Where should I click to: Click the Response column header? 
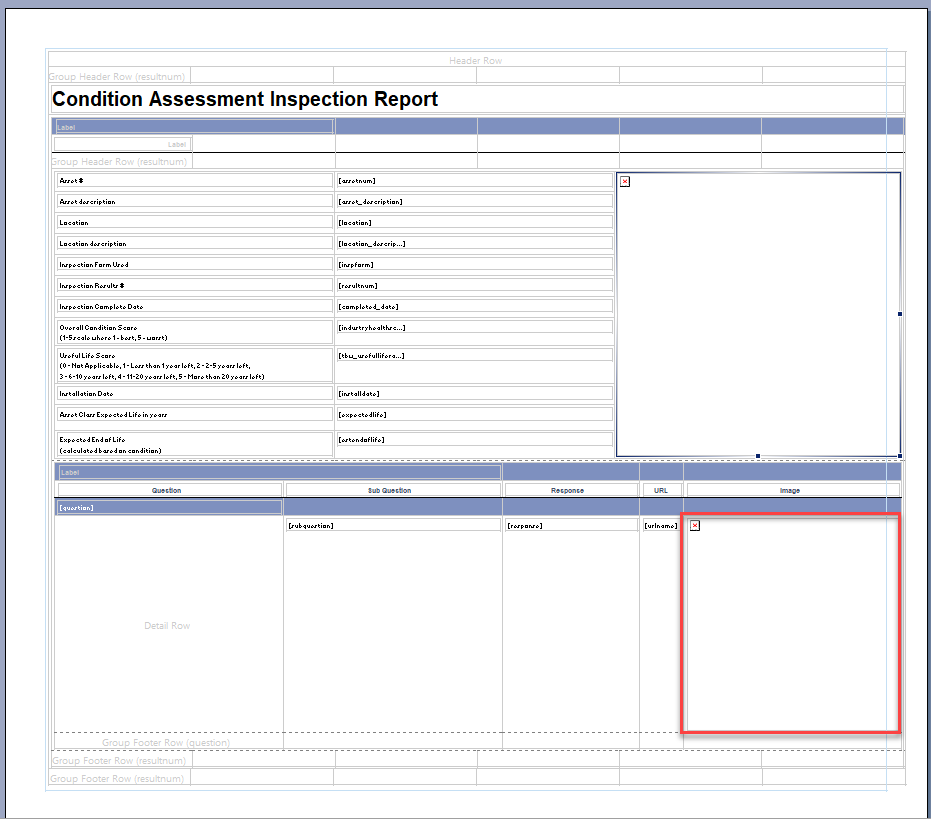tap(571, 490)
